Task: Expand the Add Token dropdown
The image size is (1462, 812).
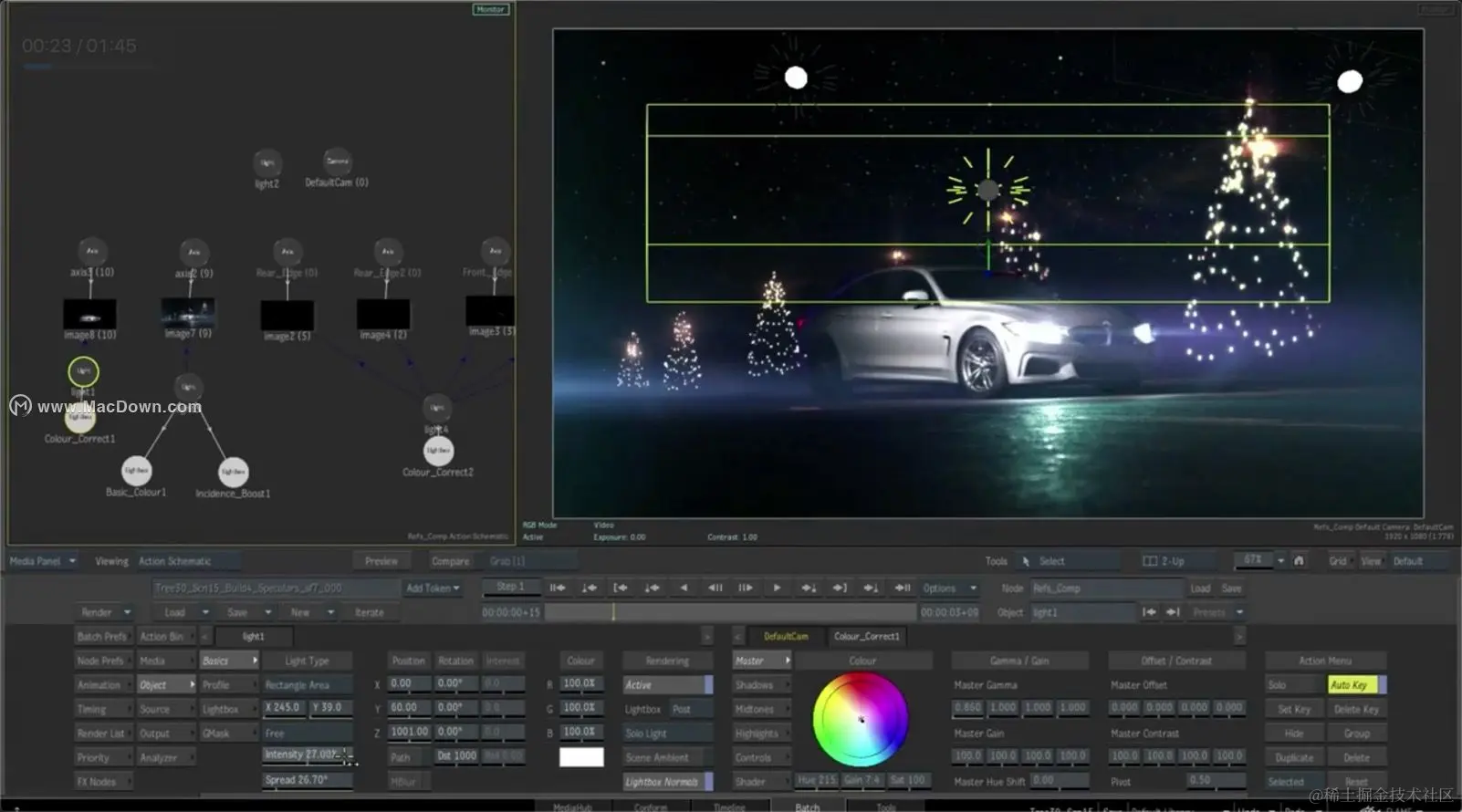Action: 433,588
